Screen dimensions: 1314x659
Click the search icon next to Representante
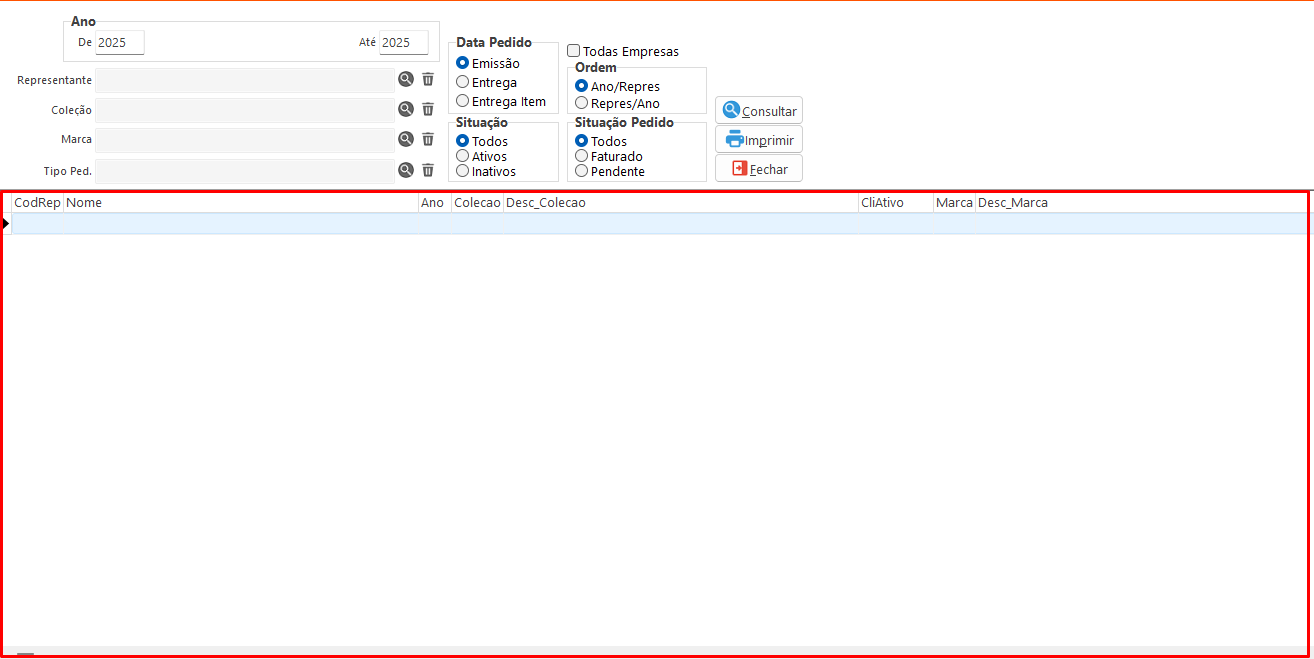[406, 80]
